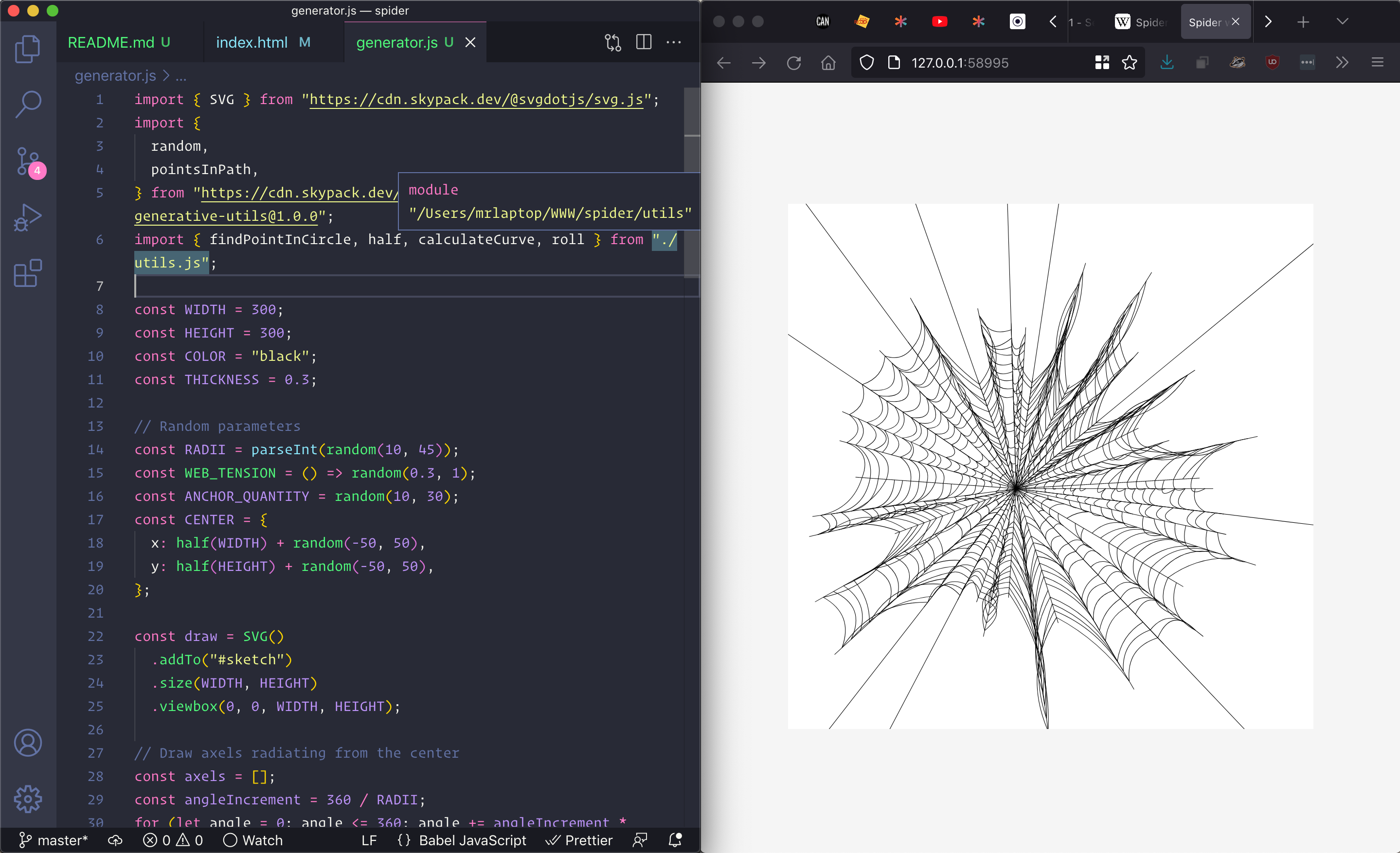Open the Explorer files icon in VS Code
Image resolution: width=1400 pixels, height=853 pixels.
(x=27, y=49)
